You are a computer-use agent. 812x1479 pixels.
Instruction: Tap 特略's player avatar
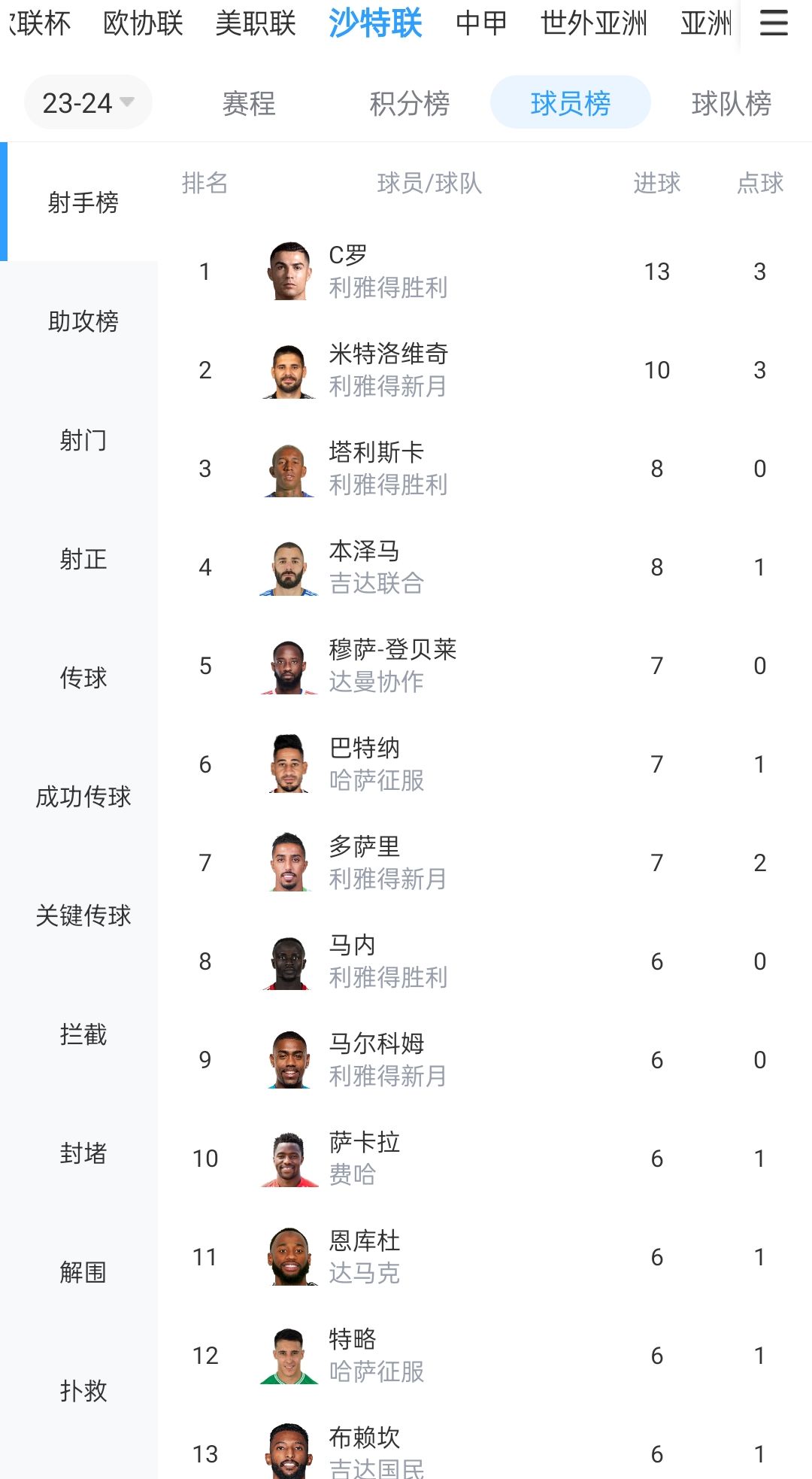coord(289,1356)
